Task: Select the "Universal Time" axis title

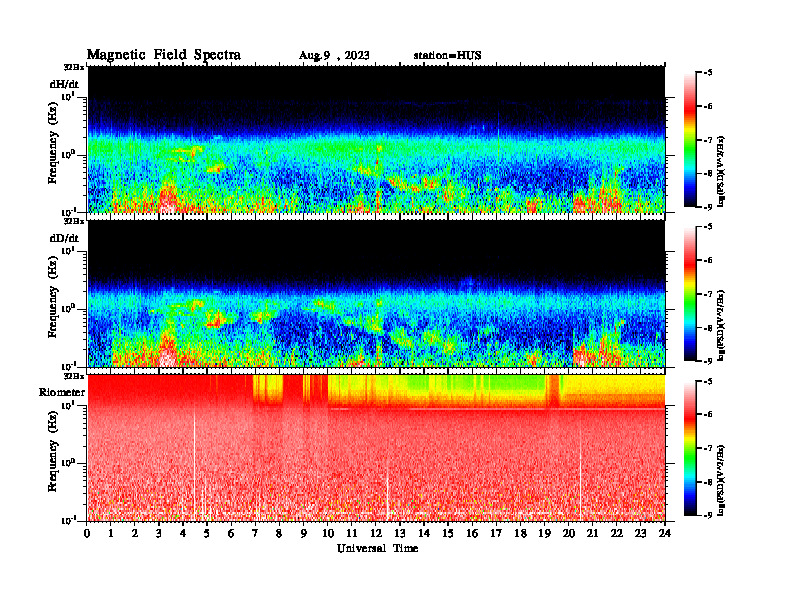Action: (x=377, y=548)
